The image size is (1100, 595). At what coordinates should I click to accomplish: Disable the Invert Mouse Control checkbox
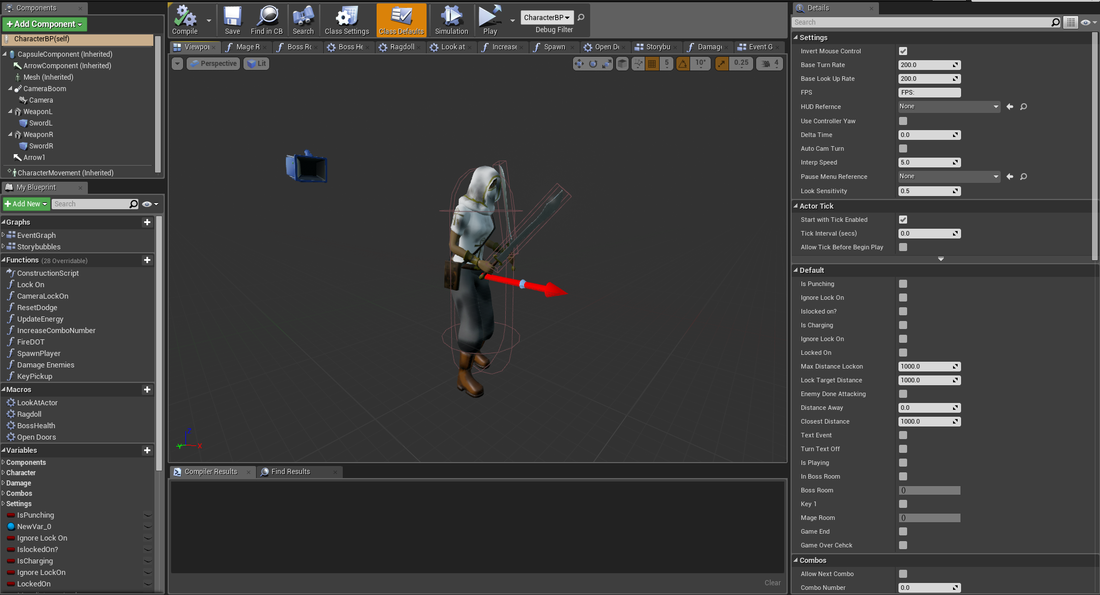coord(903,51)
